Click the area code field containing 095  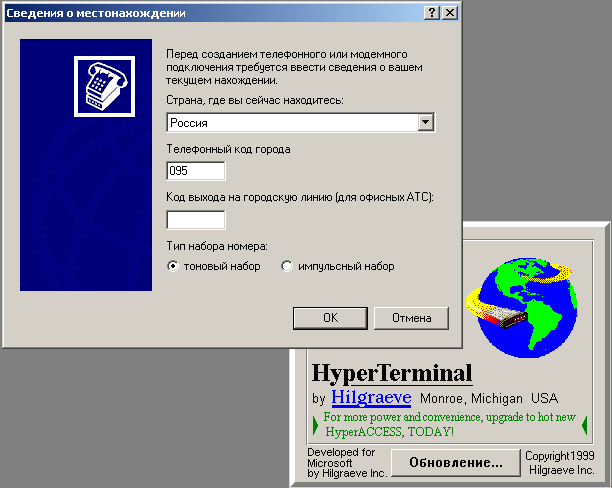196,171
